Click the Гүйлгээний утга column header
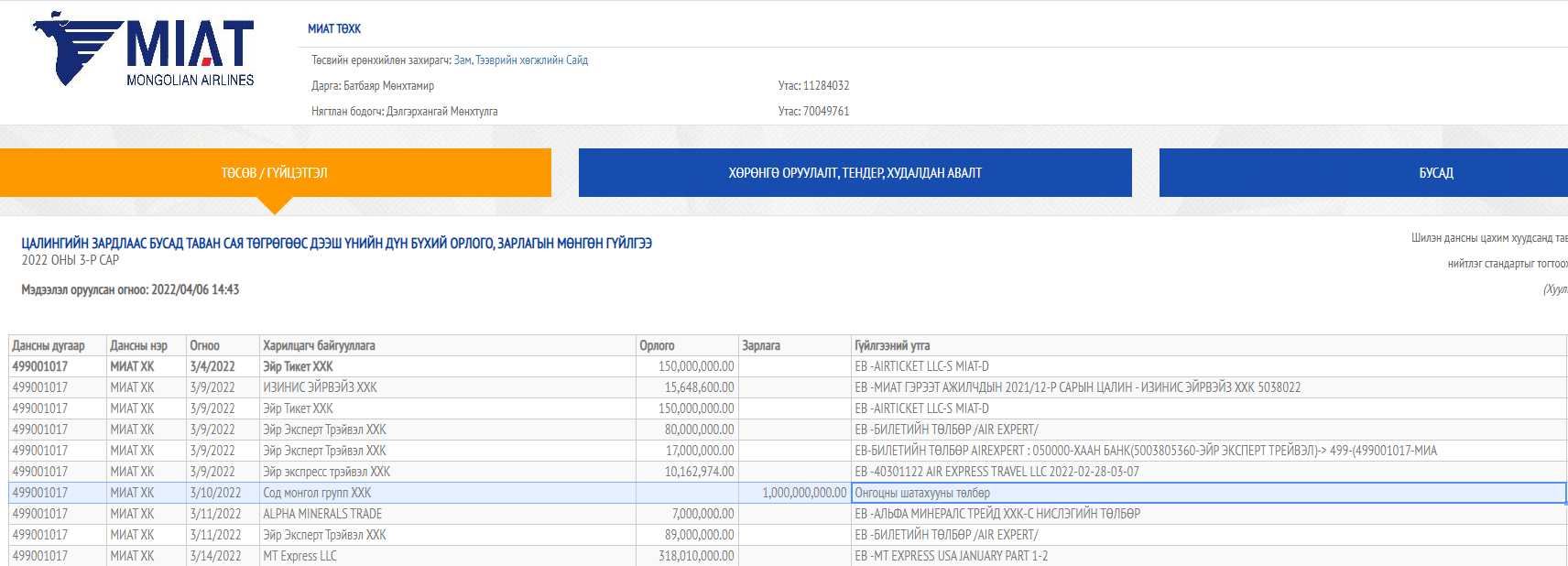This screenshot has height=566, width=1568. (892, 346)
